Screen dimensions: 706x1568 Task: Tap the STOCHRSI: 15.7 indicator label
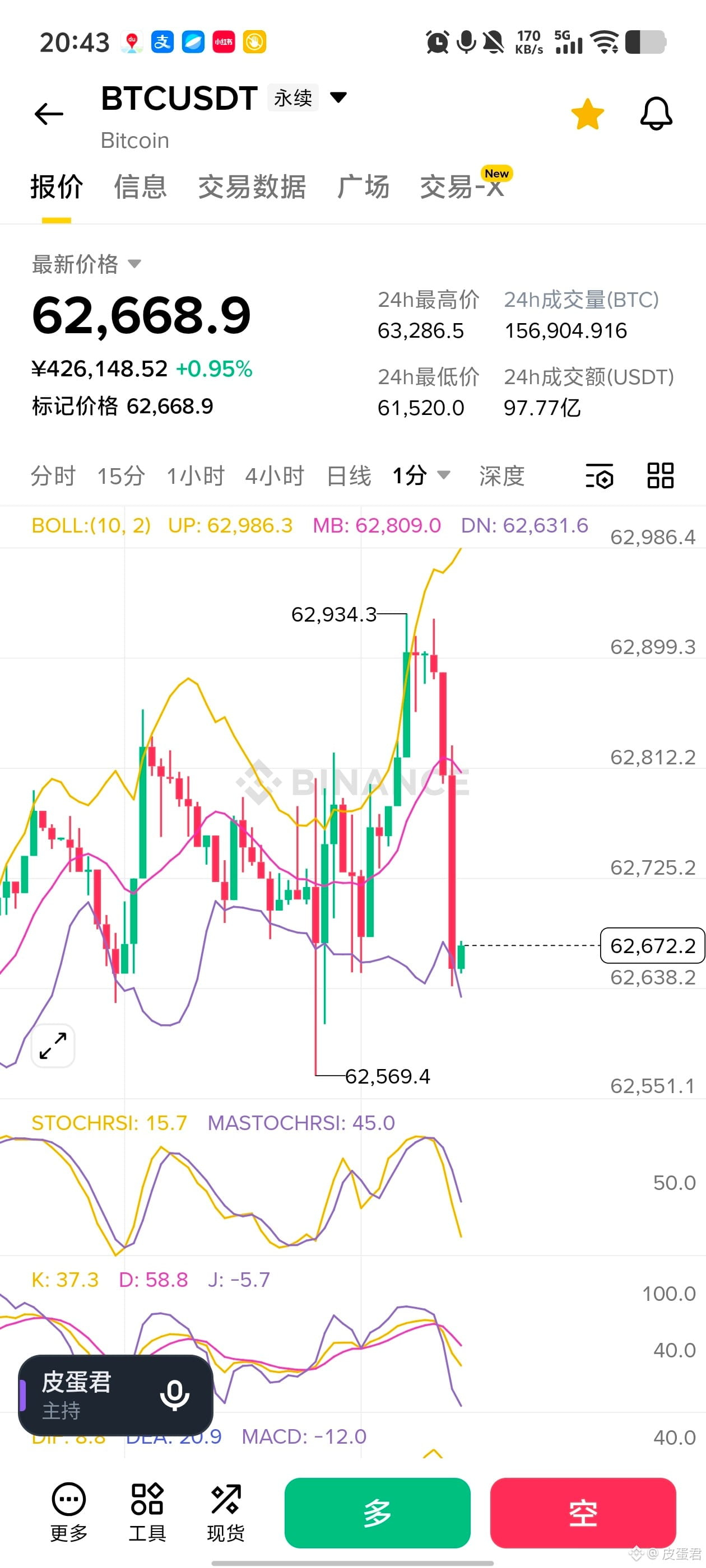point(110,1122)
